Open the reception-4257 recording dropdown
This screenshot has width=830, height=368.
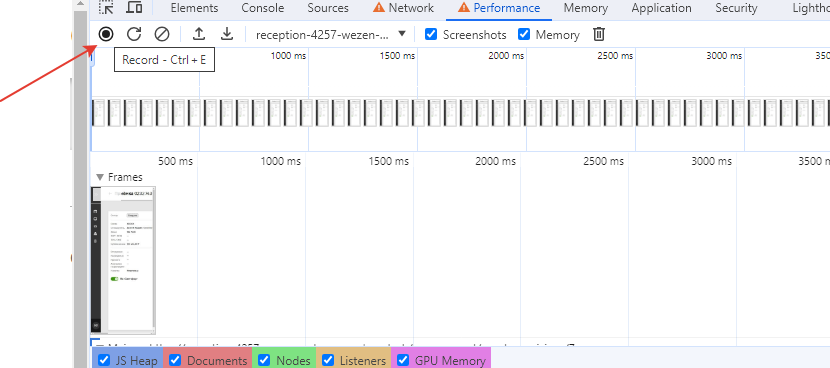point(331,35)
